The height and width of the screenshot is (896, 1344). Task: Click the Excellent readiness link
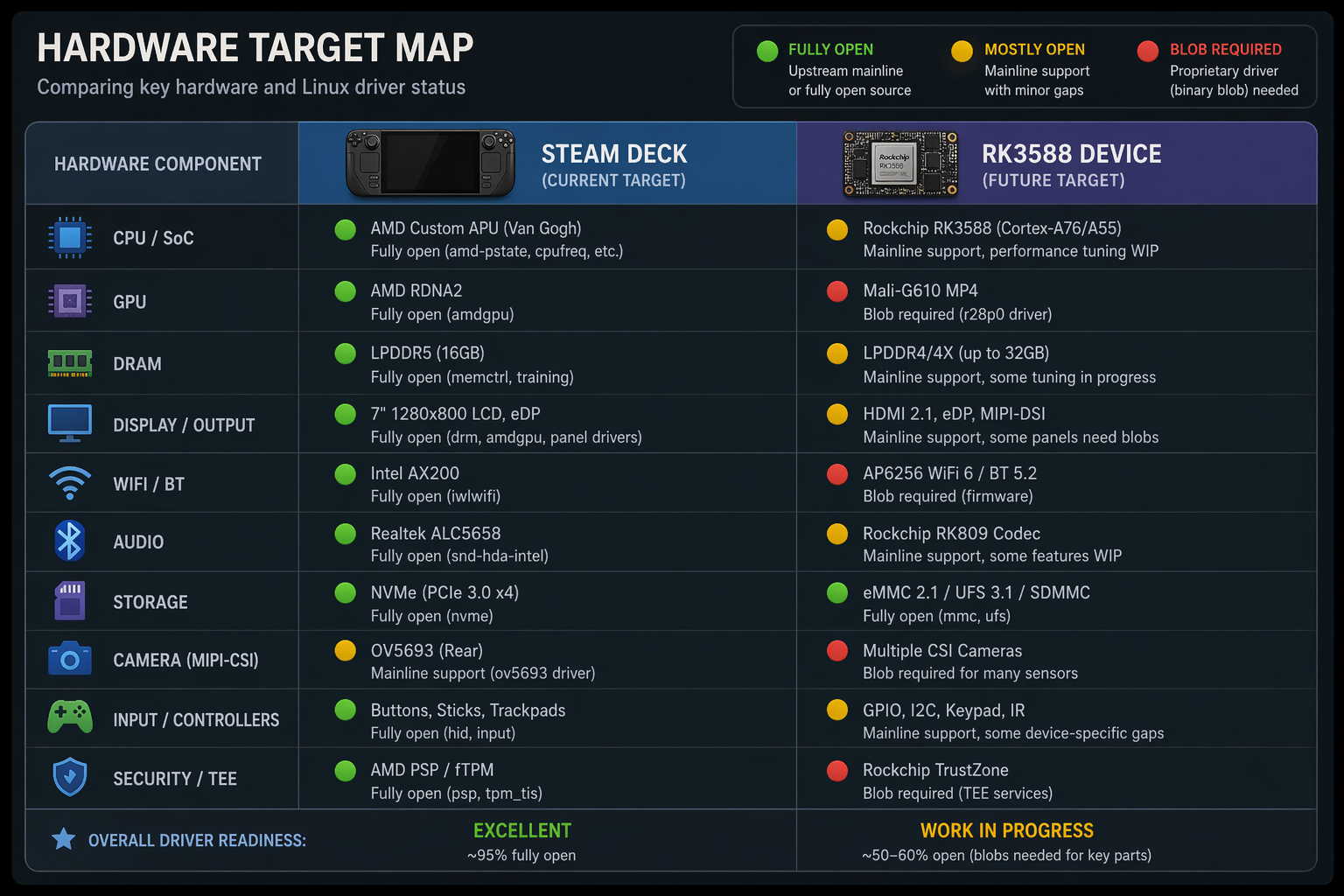click(522, 829)
